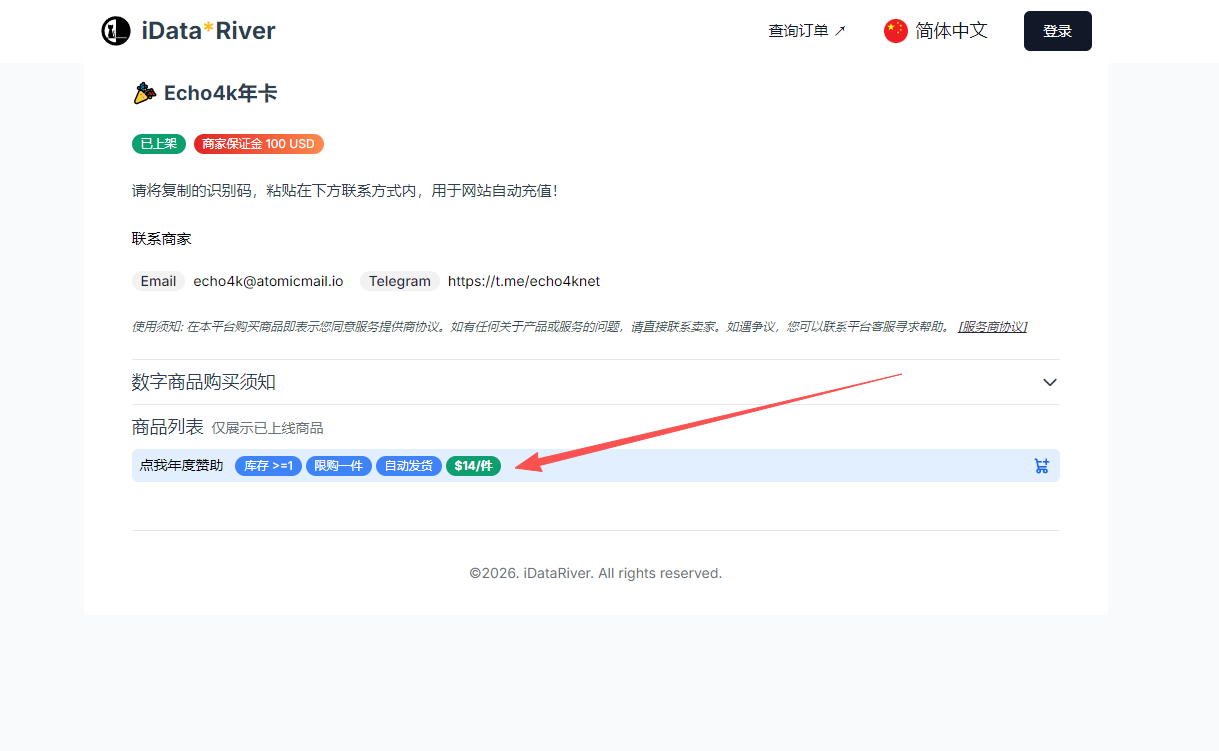
Task: Click the 库存 >=1 stock tag
Action: tap(268, 466)
